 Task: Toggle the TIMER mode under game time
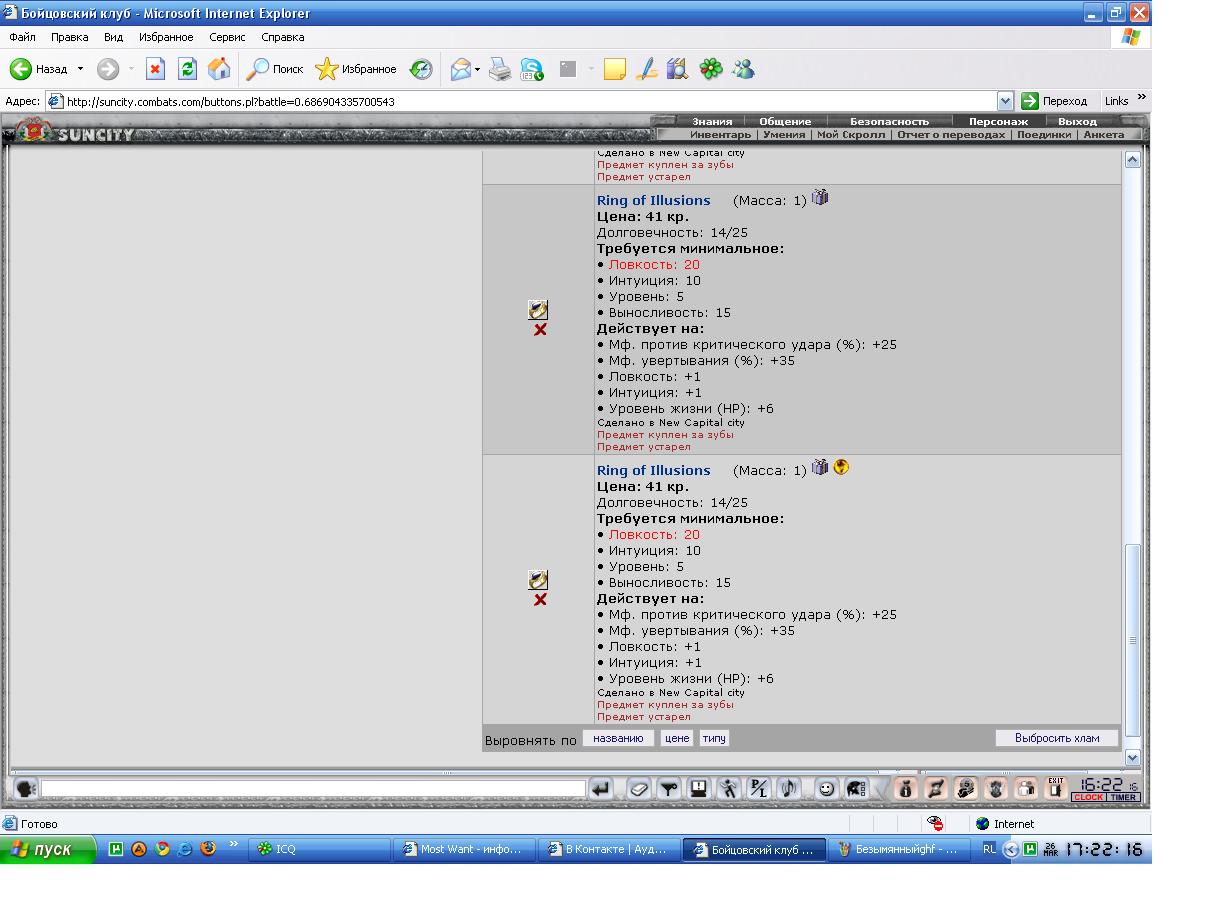pyautogui.click(x=1123, y=797)
